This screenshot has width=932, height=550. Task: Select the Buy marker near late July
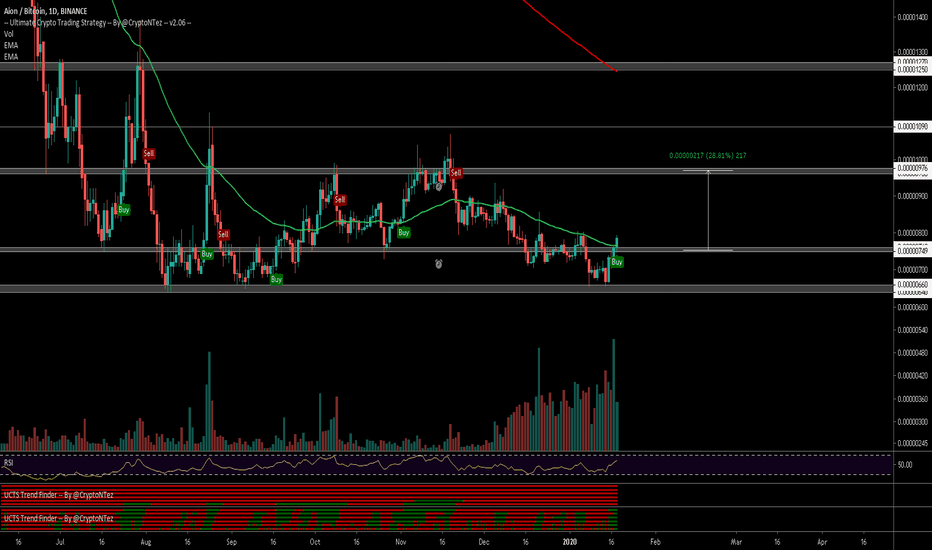point(124,210)
